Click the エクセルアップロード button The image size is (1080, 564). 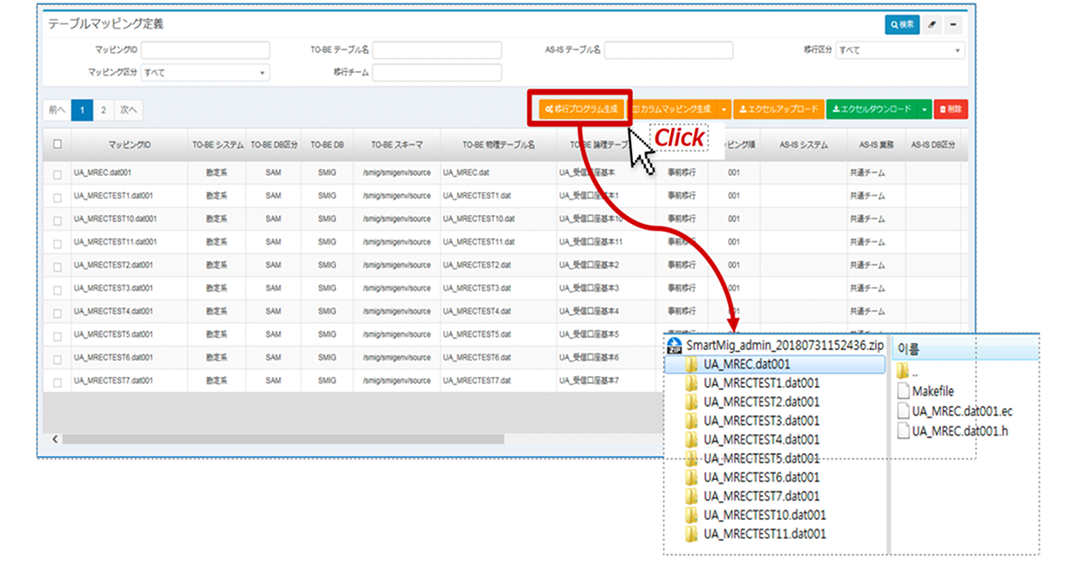click(778, 108)
